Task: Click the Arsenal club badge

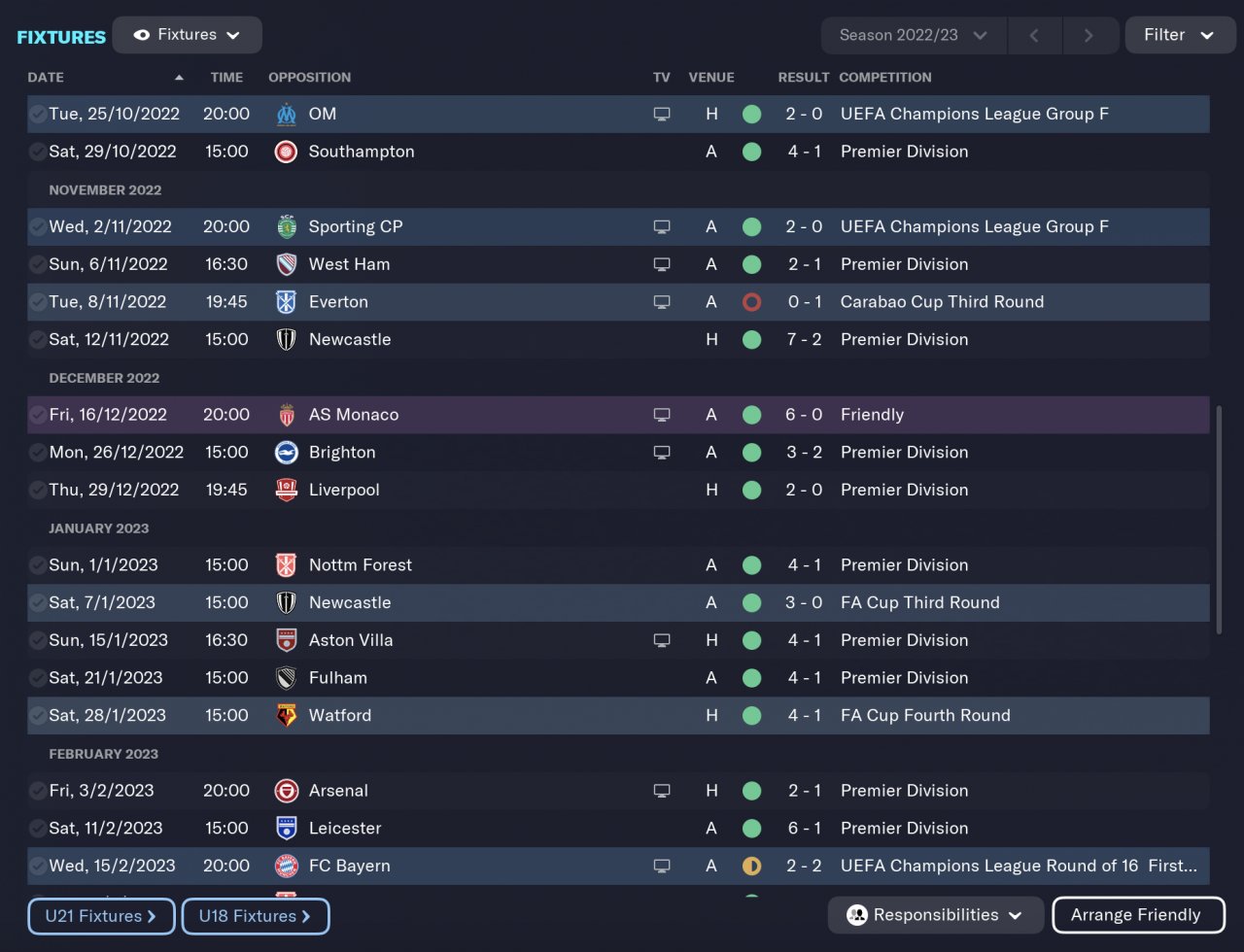Action: [x=286, y=791]
